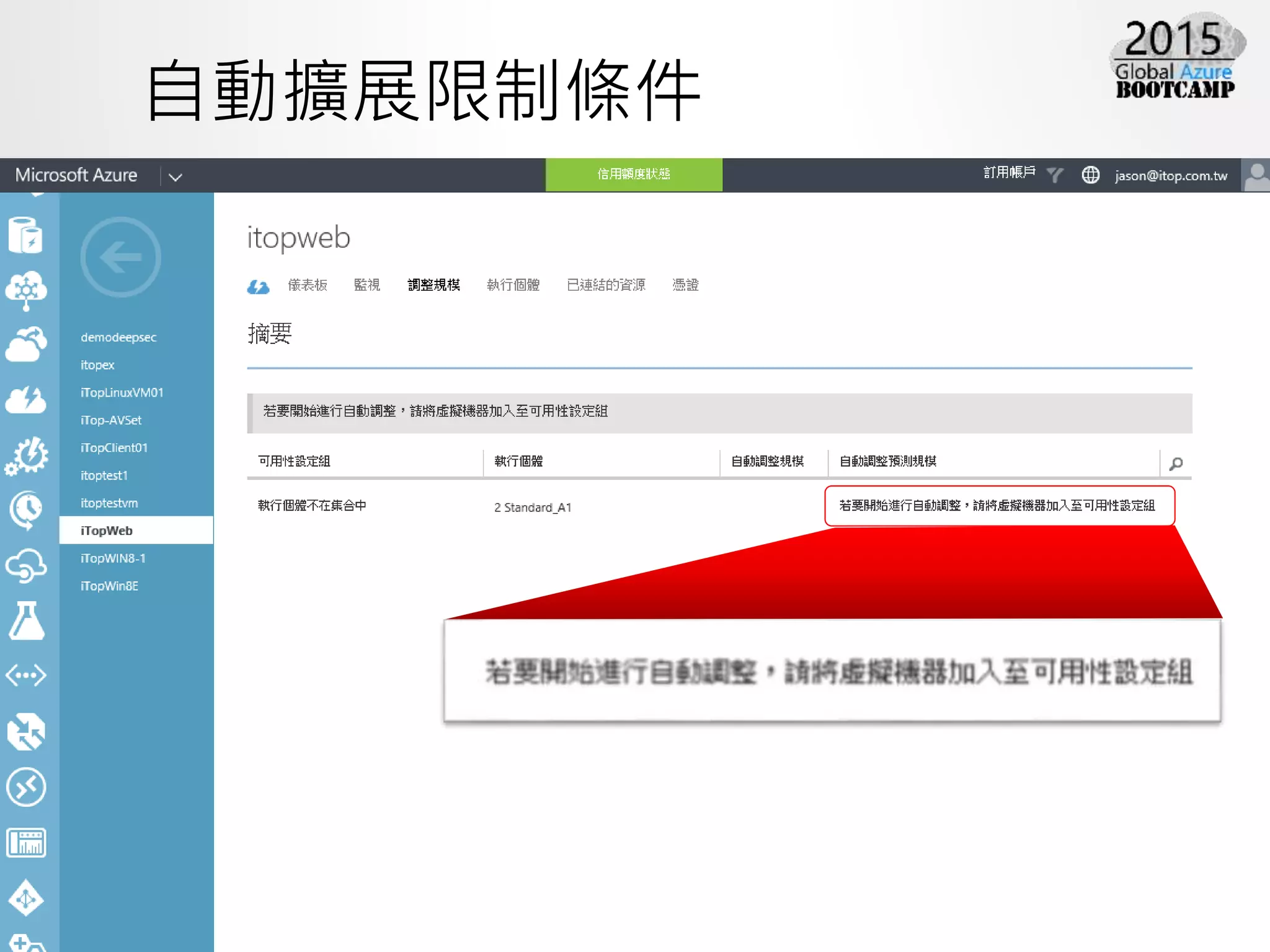Click the subscription filter funnel icon
Image resolution: width=1270 pixels, height=952 pixels.
[x=1055, y=175]
